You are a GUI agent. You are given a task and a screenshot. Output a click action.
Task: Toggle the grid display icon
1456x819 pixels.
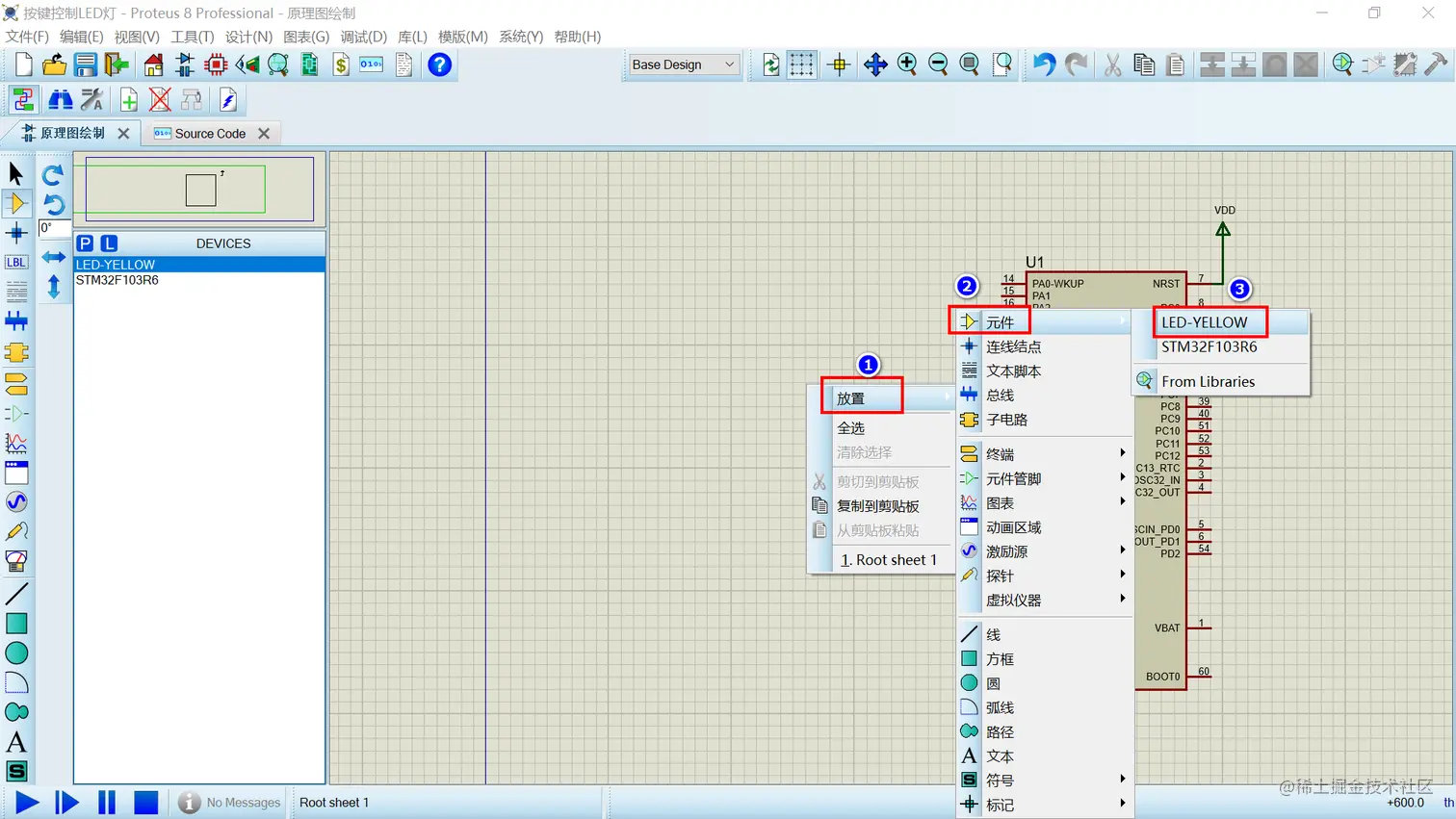pyautogui.click(x=801, y=64)
